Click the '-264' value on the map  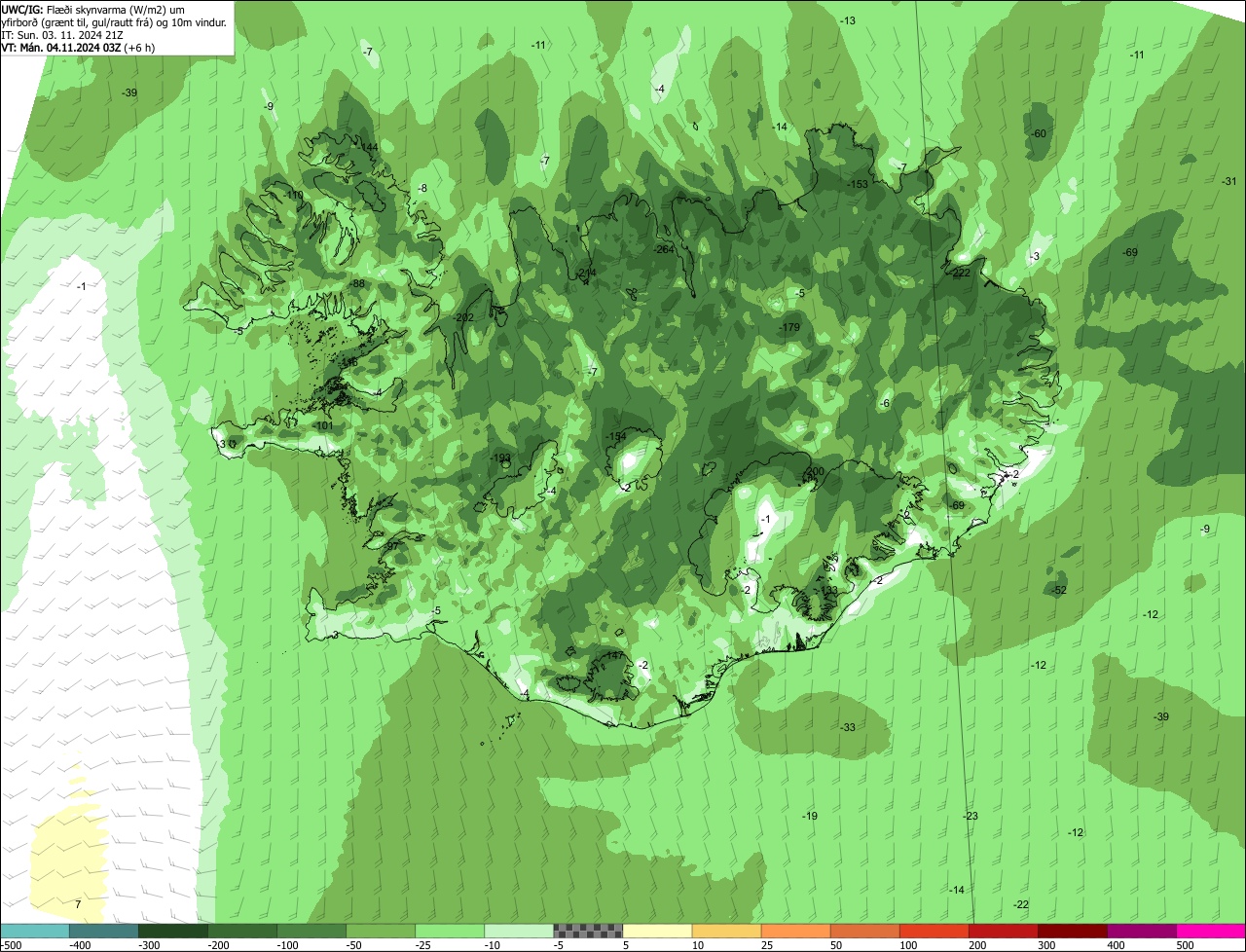[664, 249]
